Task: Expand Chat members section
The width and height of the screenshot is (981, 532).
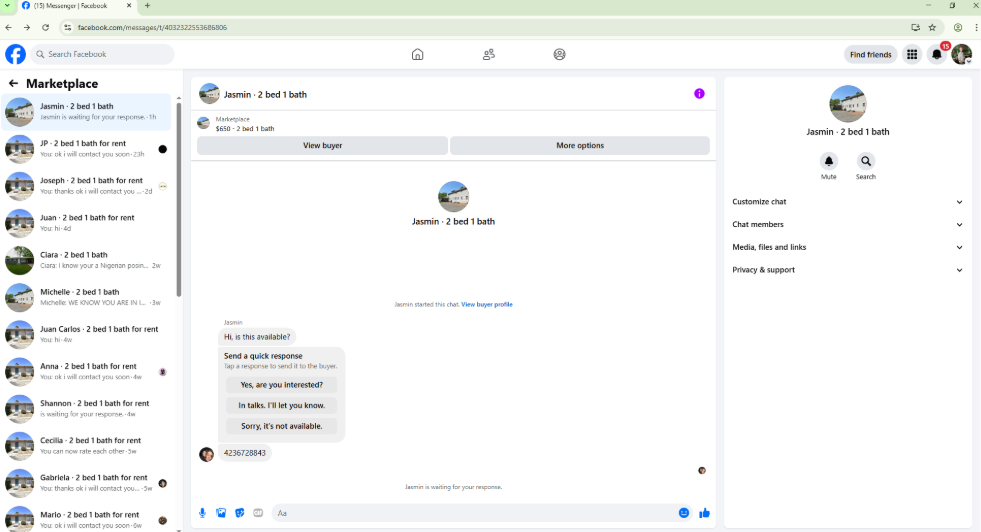Action: [847, 224]
